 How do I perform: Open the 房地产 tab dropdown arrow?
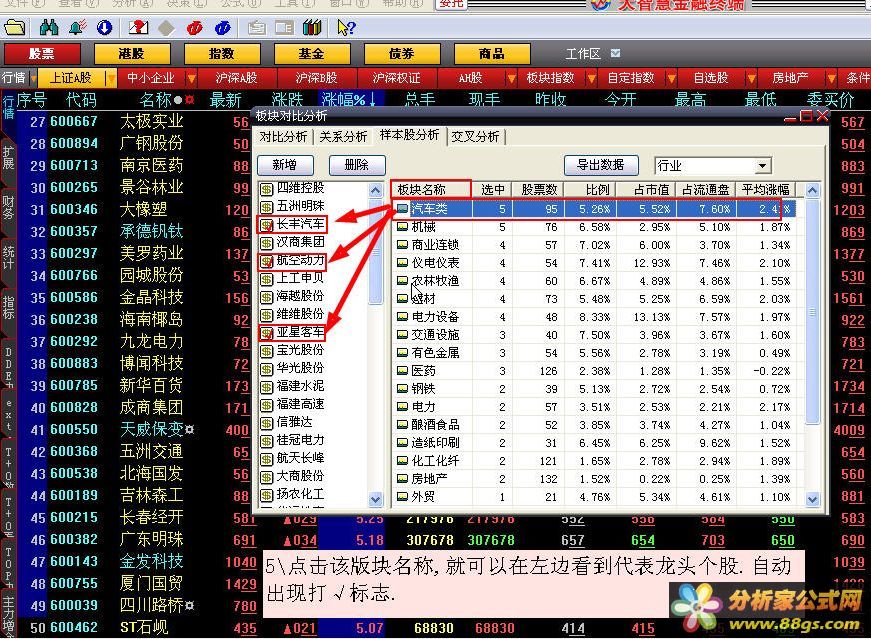(x=832, y=78)
